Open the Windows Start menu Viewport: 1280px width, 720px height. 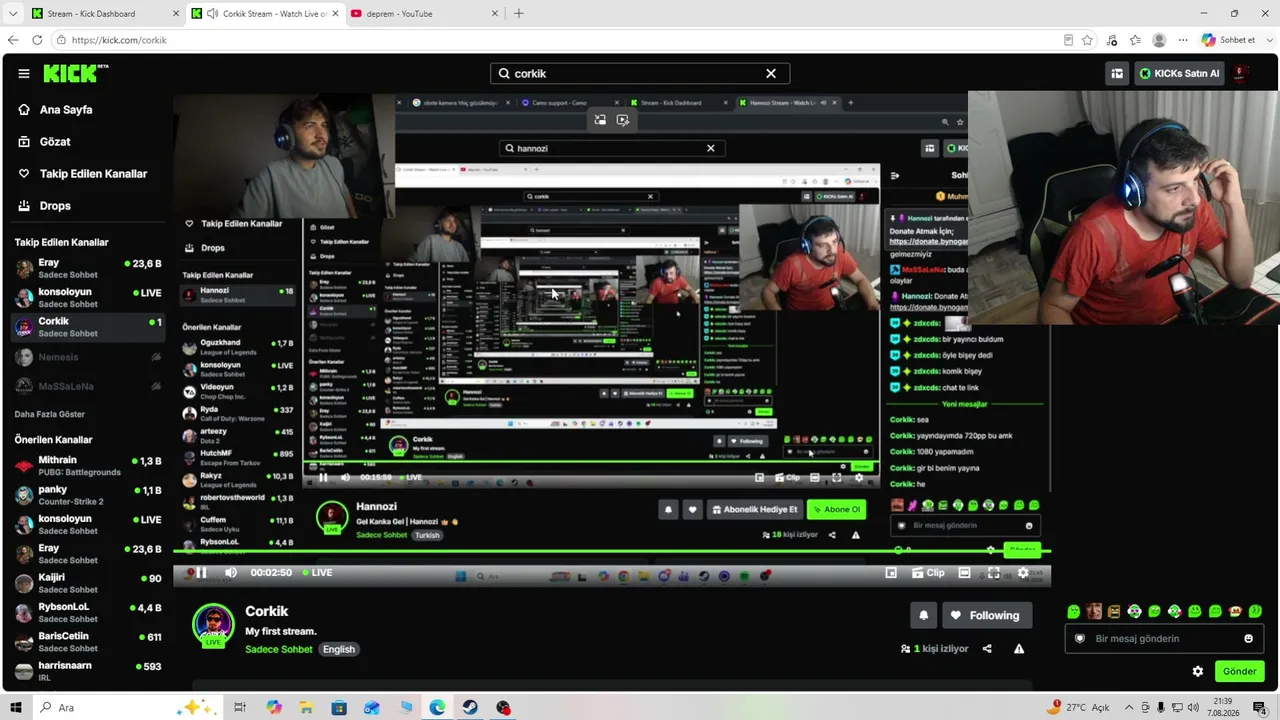tap(15, 708)
